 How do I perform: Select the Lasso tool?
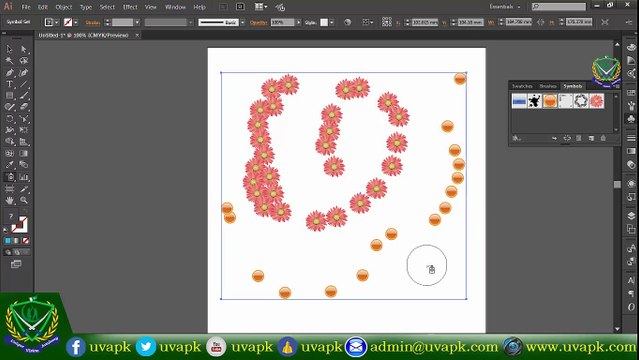[x=24, y=61]
